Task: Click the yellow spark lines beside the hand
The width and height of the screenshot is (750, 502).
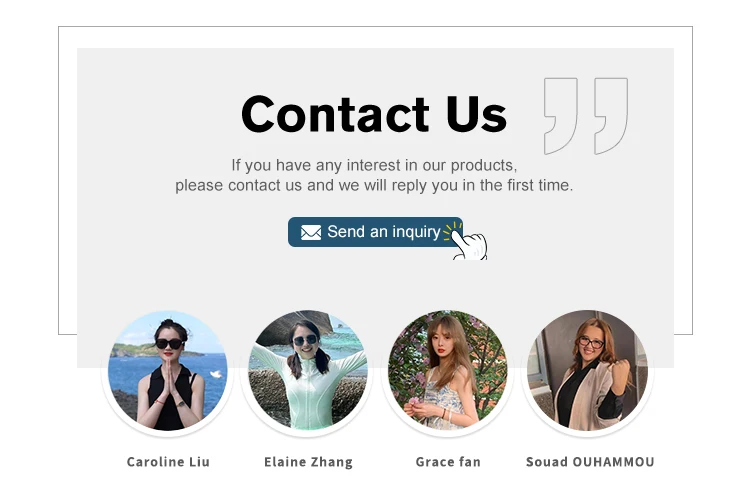Action: 452,230
